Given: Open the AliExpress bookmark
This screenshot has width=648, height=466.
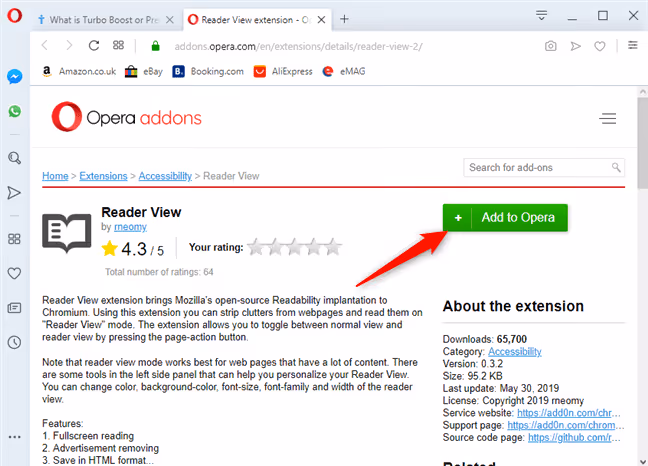Looking at the screenshot, I should (x=283, y=71).
